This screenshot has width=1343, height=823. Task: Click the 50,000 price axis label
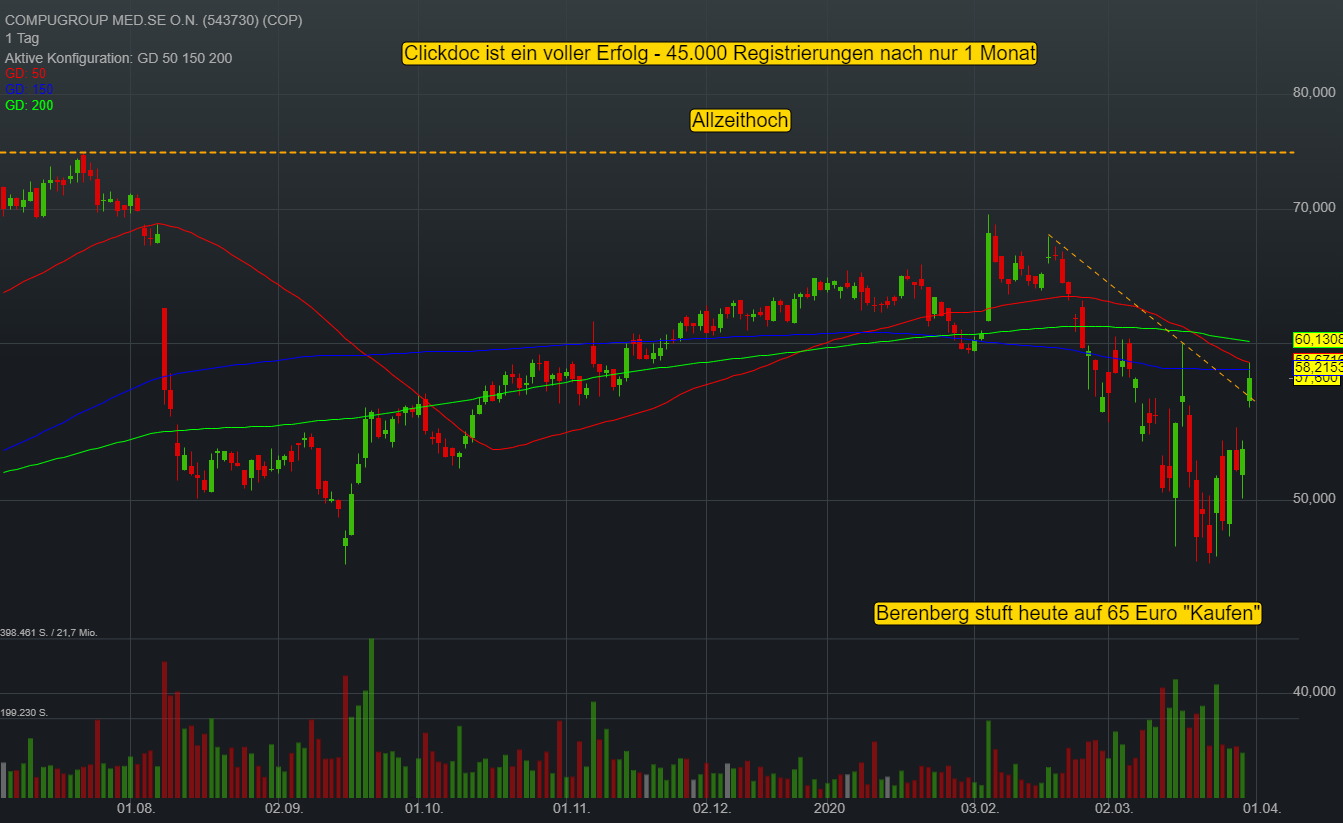(x=1314, y=498)
